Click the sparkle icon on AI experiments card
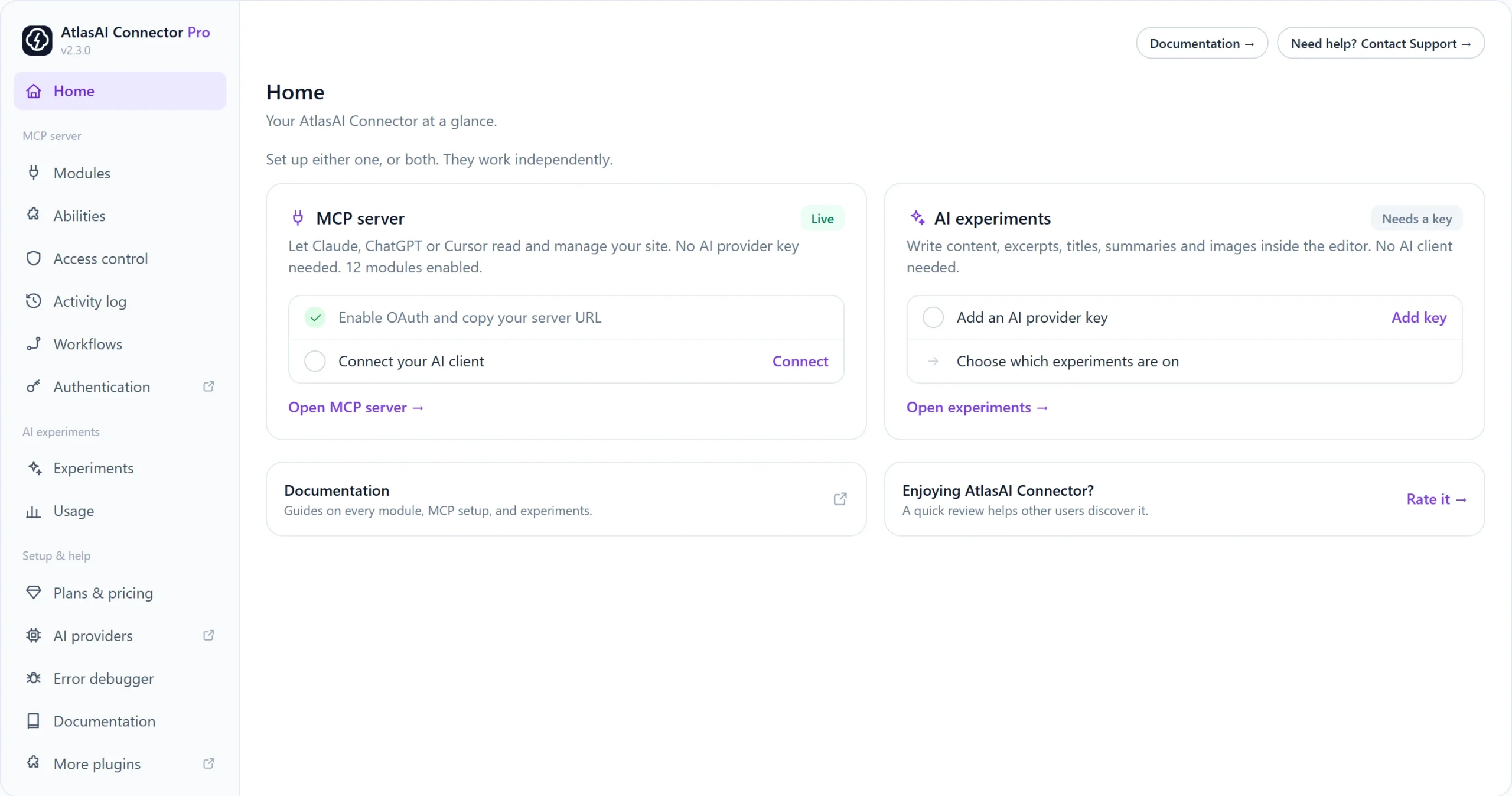Screen dimensions: 1512x796 pyautogui.click(x=917, y=217)
